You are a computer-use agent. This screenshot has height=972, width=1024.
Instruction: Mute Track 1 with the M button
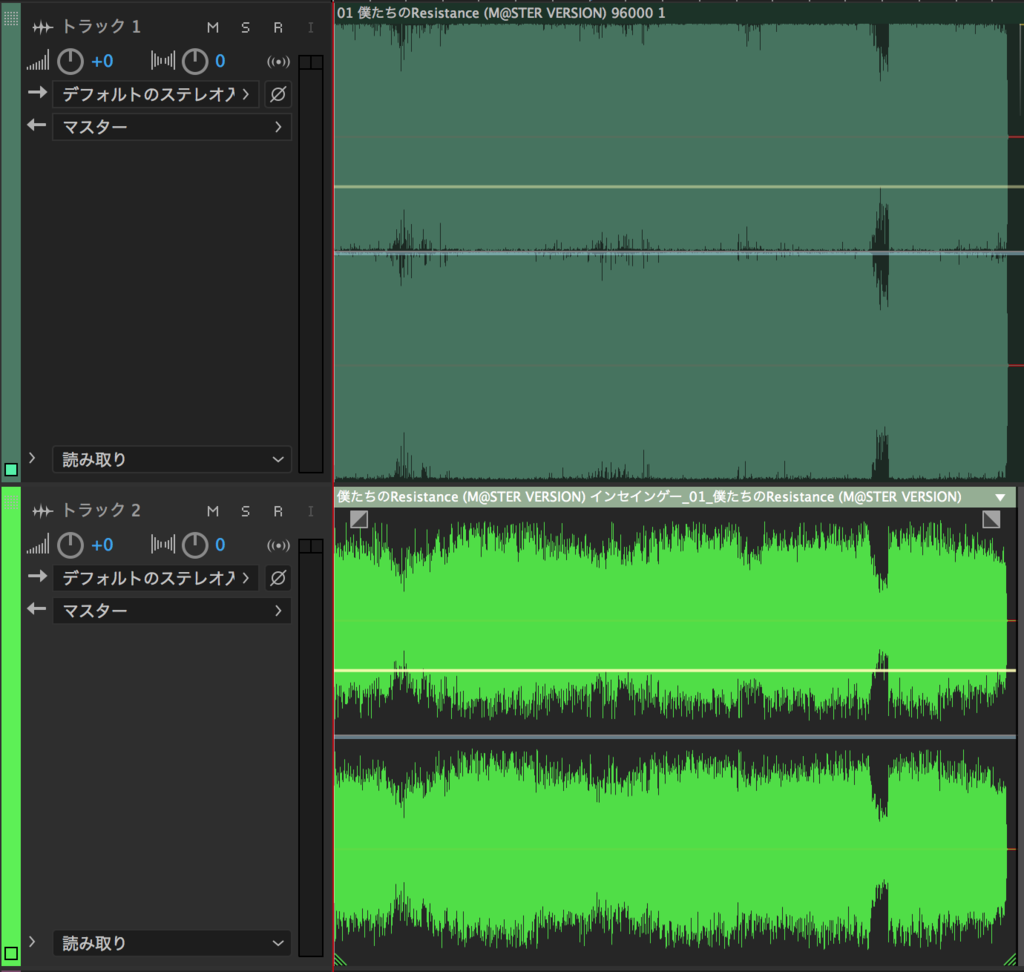click(x=213, y=27)
